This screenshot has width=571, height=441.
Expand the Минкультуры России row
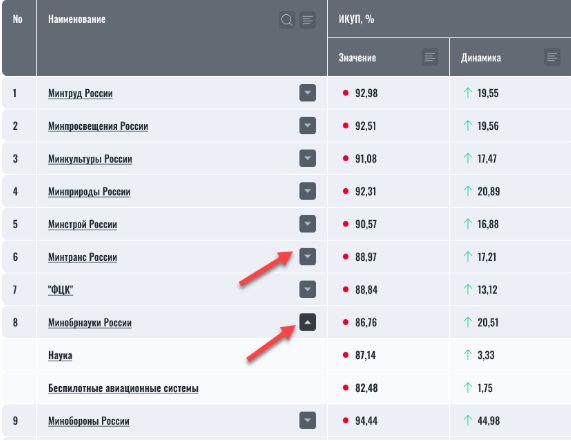308,158
